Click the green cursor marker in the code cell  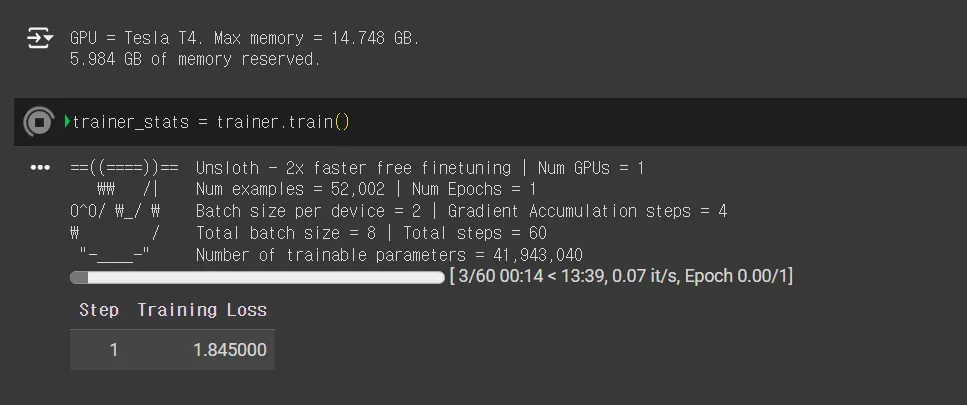pyautogui.click(x=67, y=121)
